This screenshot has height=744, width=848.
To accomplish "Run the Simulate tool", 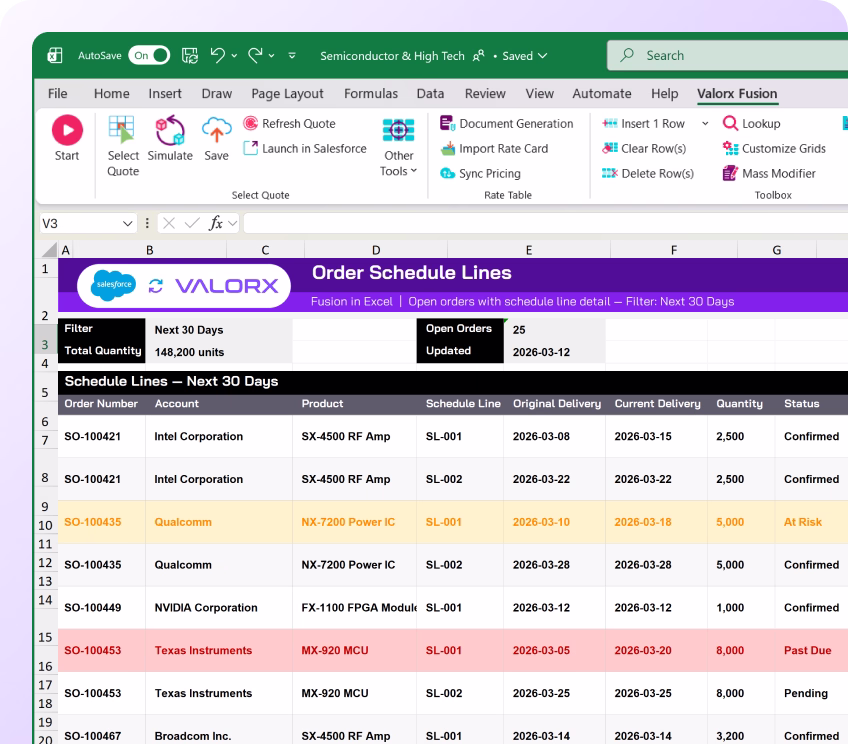I will [170, 138].
